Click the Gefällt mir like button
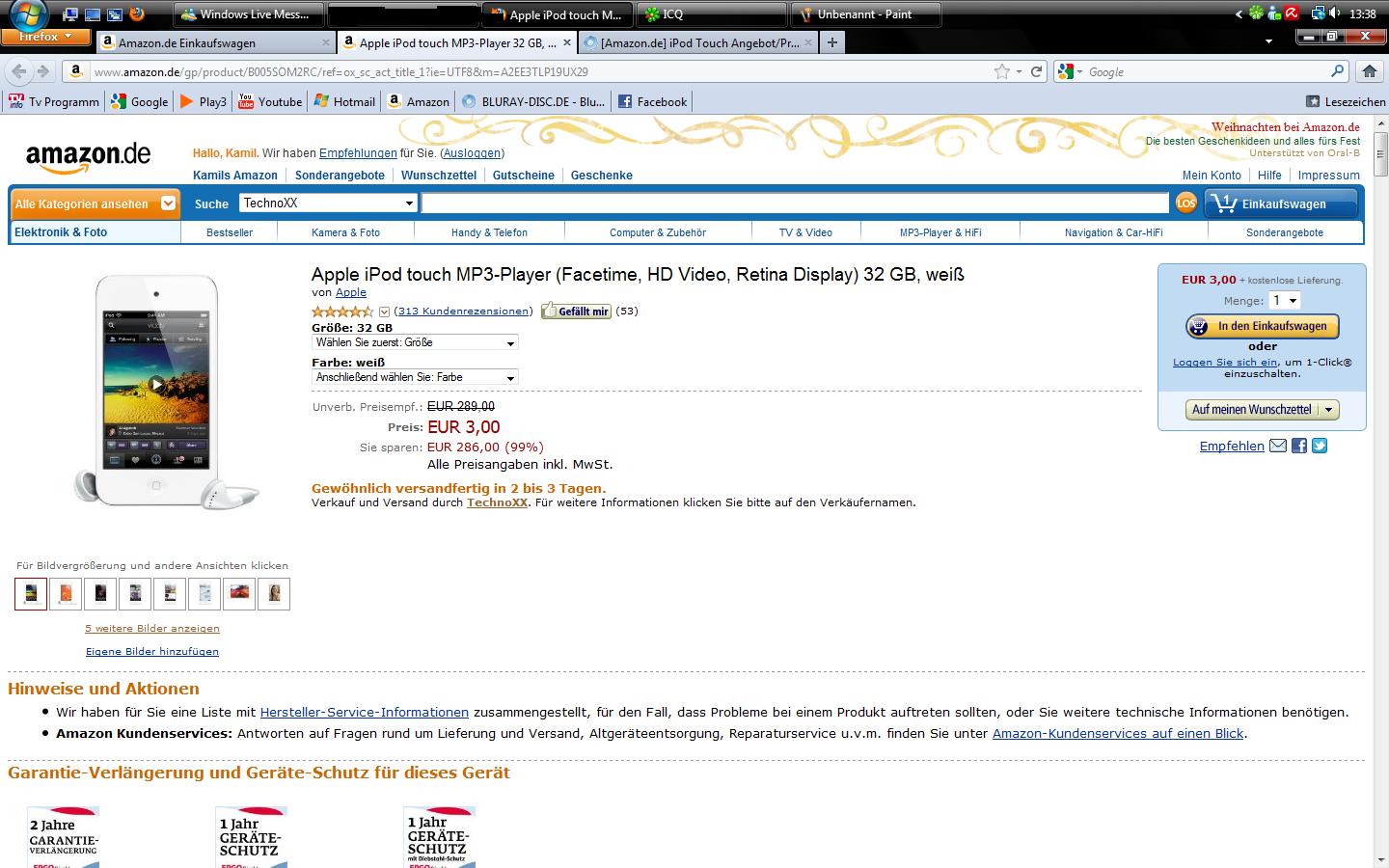This screenshot has height=868, width=1389. [576, 311]
